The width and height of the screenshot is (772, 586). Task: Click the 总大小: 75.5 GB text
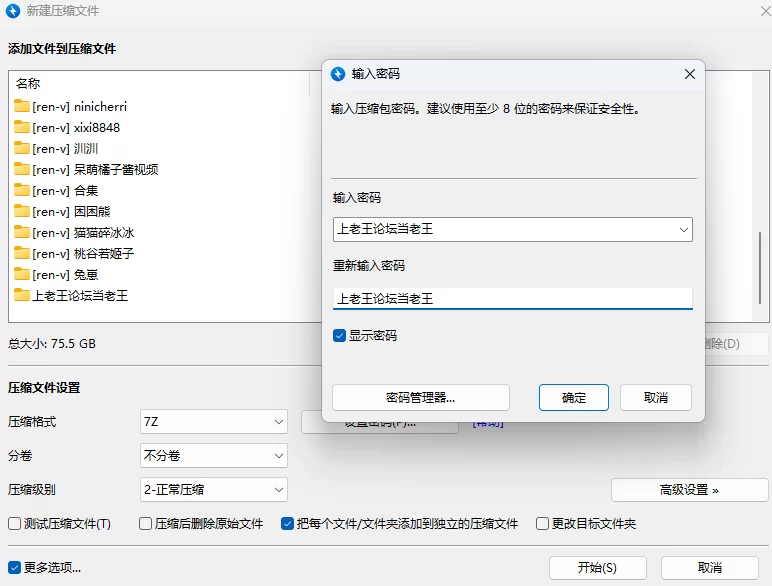pos(52,343)
